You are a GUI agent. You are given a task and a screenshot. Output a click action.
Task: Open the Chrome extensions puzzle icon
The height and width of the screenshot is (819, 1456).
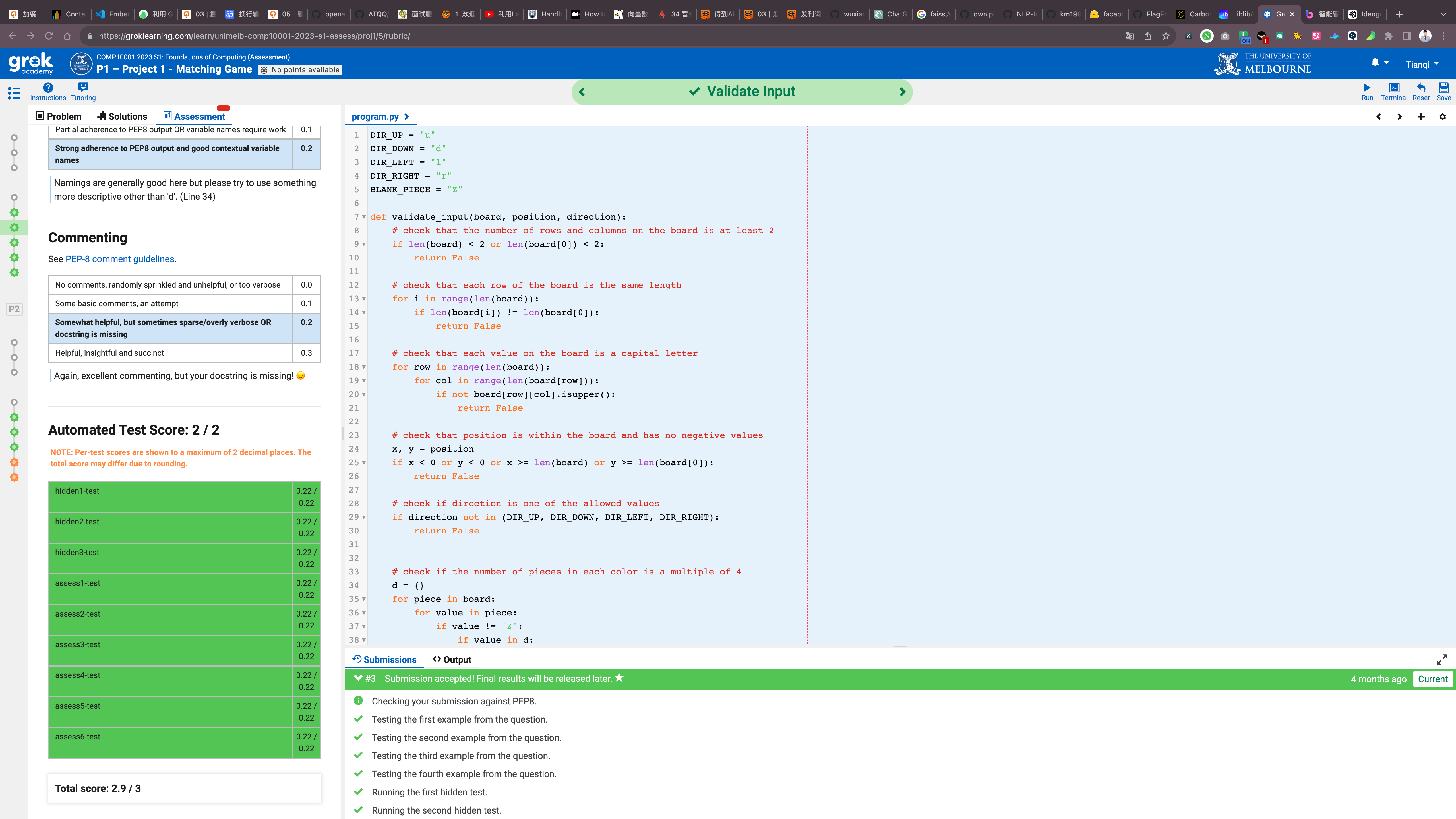(x=1389, y=36)
